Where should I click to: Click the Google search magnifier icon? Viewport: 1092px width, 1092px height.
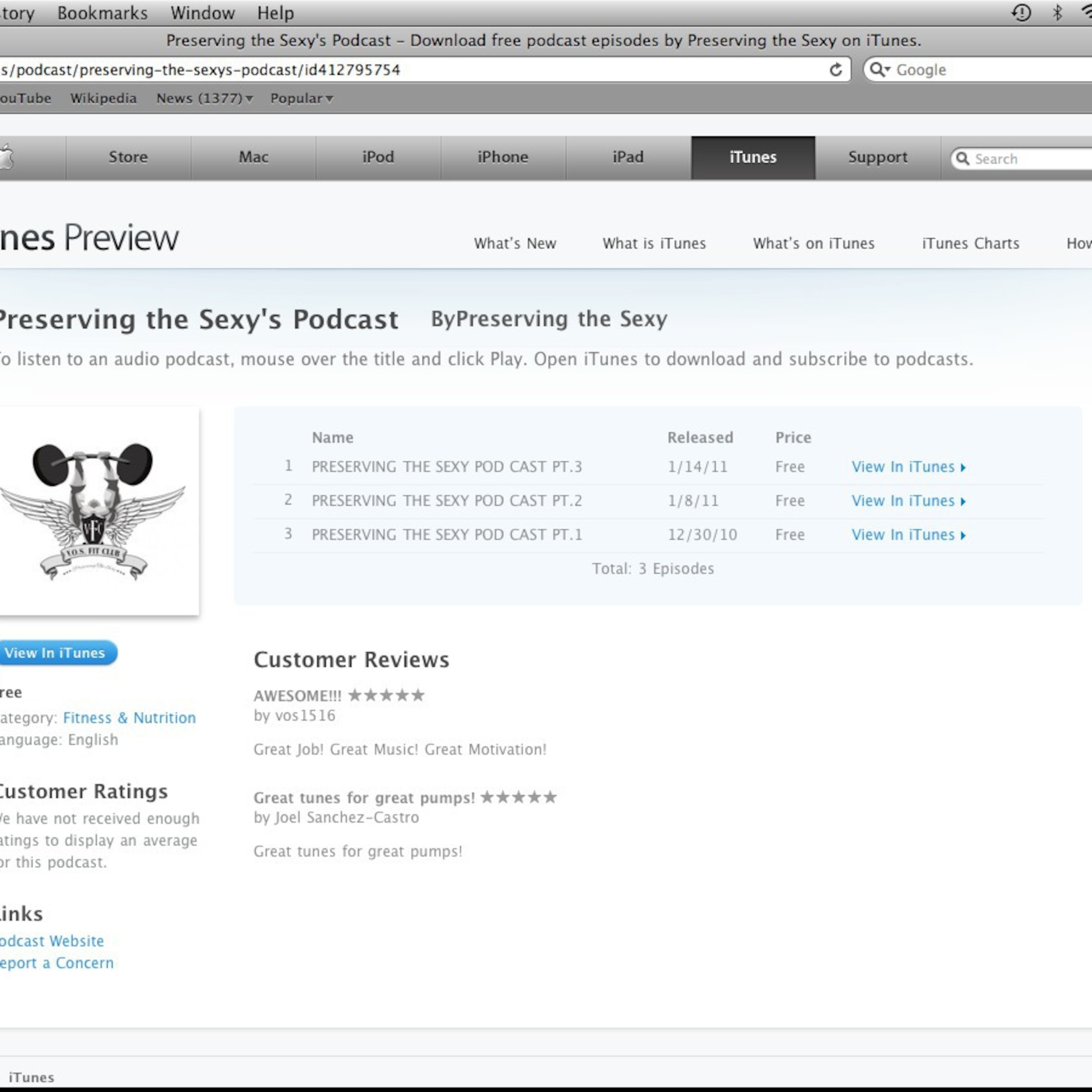click(x=879, y=70)
